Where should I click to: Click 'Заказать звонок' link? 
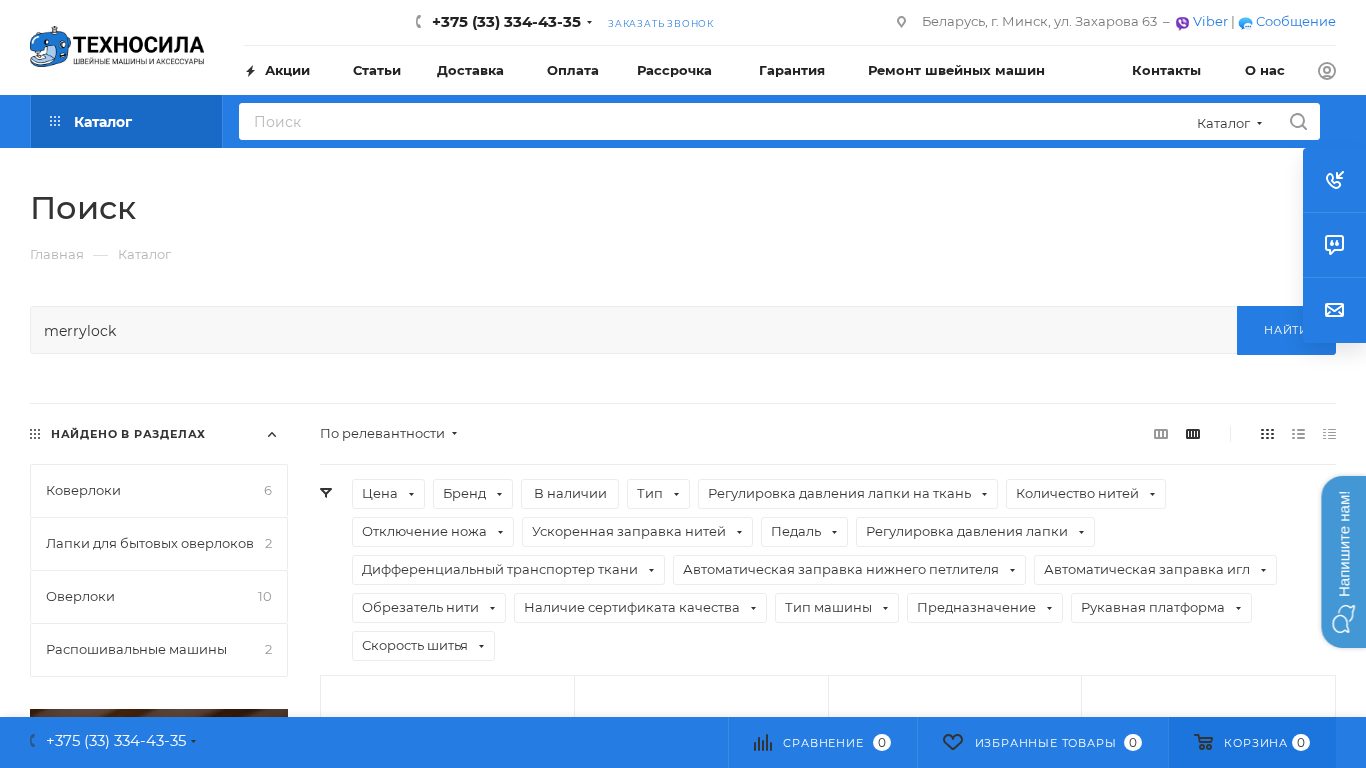click(x=661, y=23)
